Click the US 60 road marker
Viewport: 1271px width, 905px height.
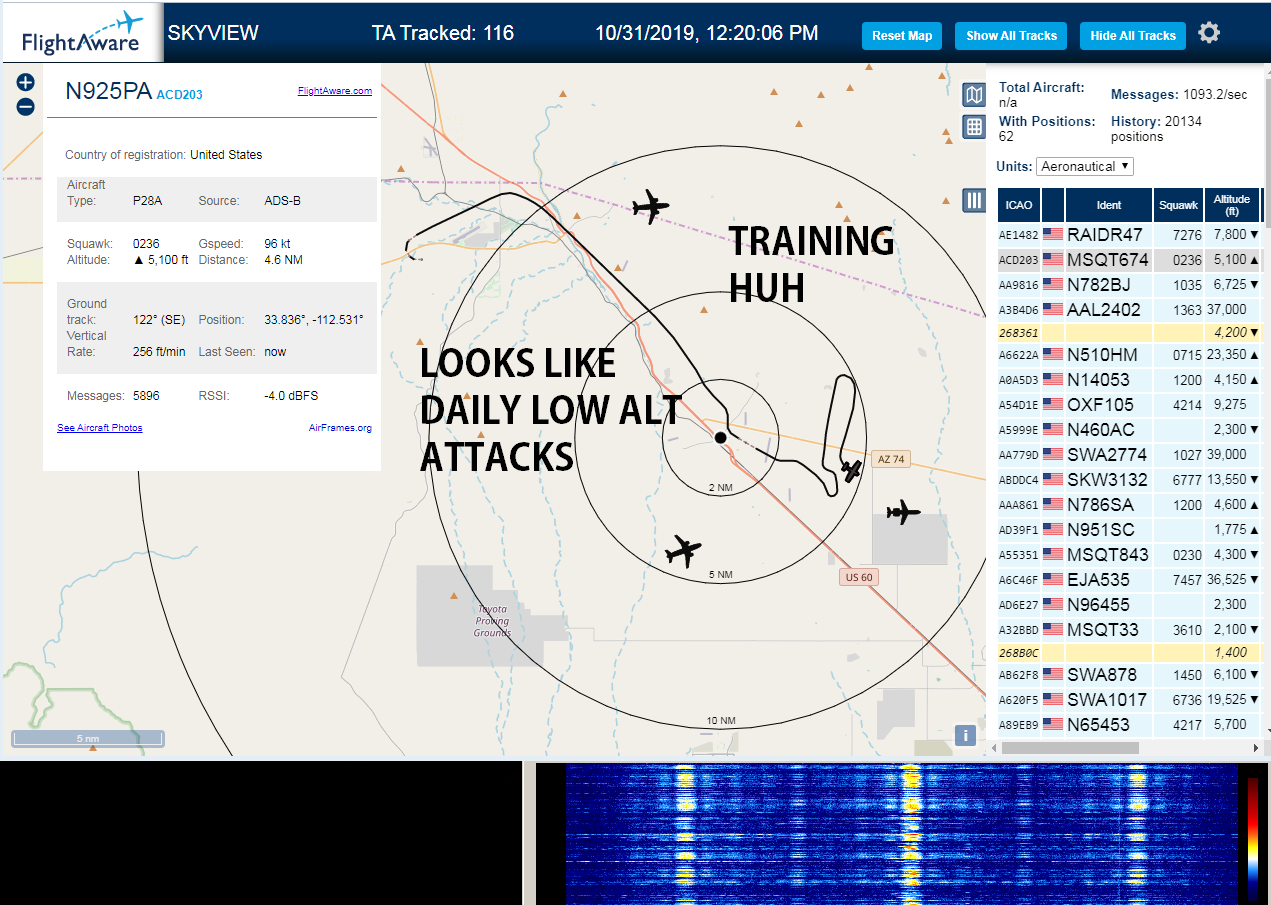pyautogui.click(x=858, y=577)
